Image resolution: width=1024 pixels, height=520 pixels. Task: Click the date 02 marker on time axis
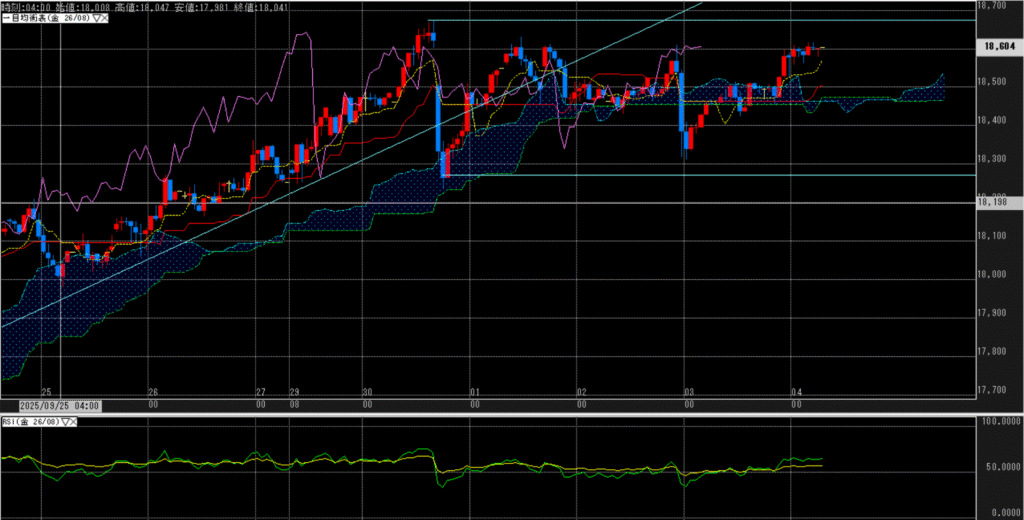coord(582,393)
